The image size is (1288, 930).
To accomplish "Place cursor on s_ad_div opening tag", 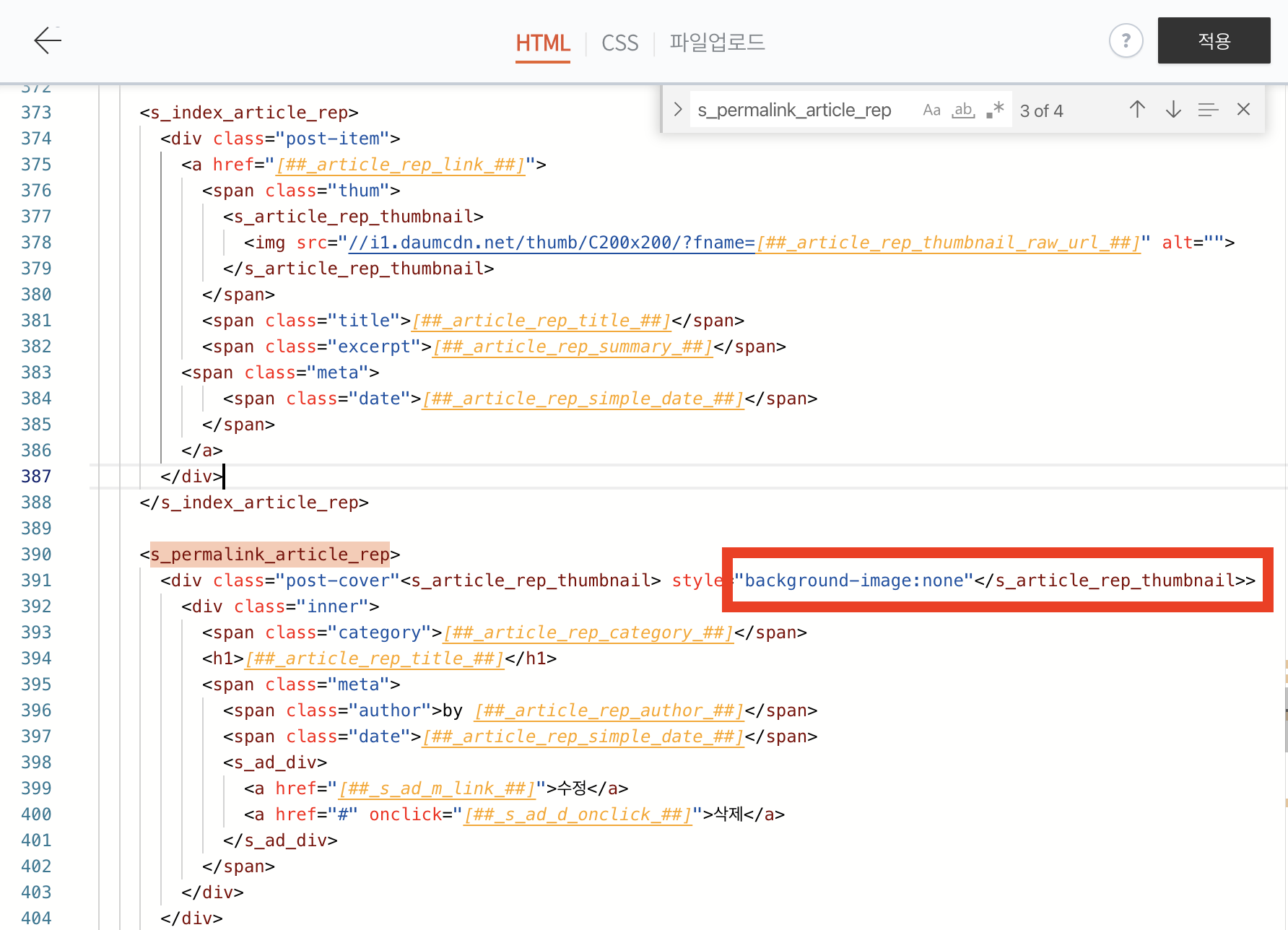I will coord(275,762).
